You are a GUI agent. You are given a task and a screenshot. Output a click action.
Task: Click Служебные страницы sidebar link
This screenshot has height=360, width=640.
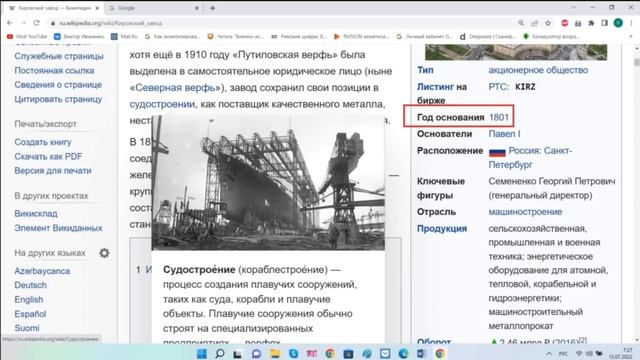59,56
